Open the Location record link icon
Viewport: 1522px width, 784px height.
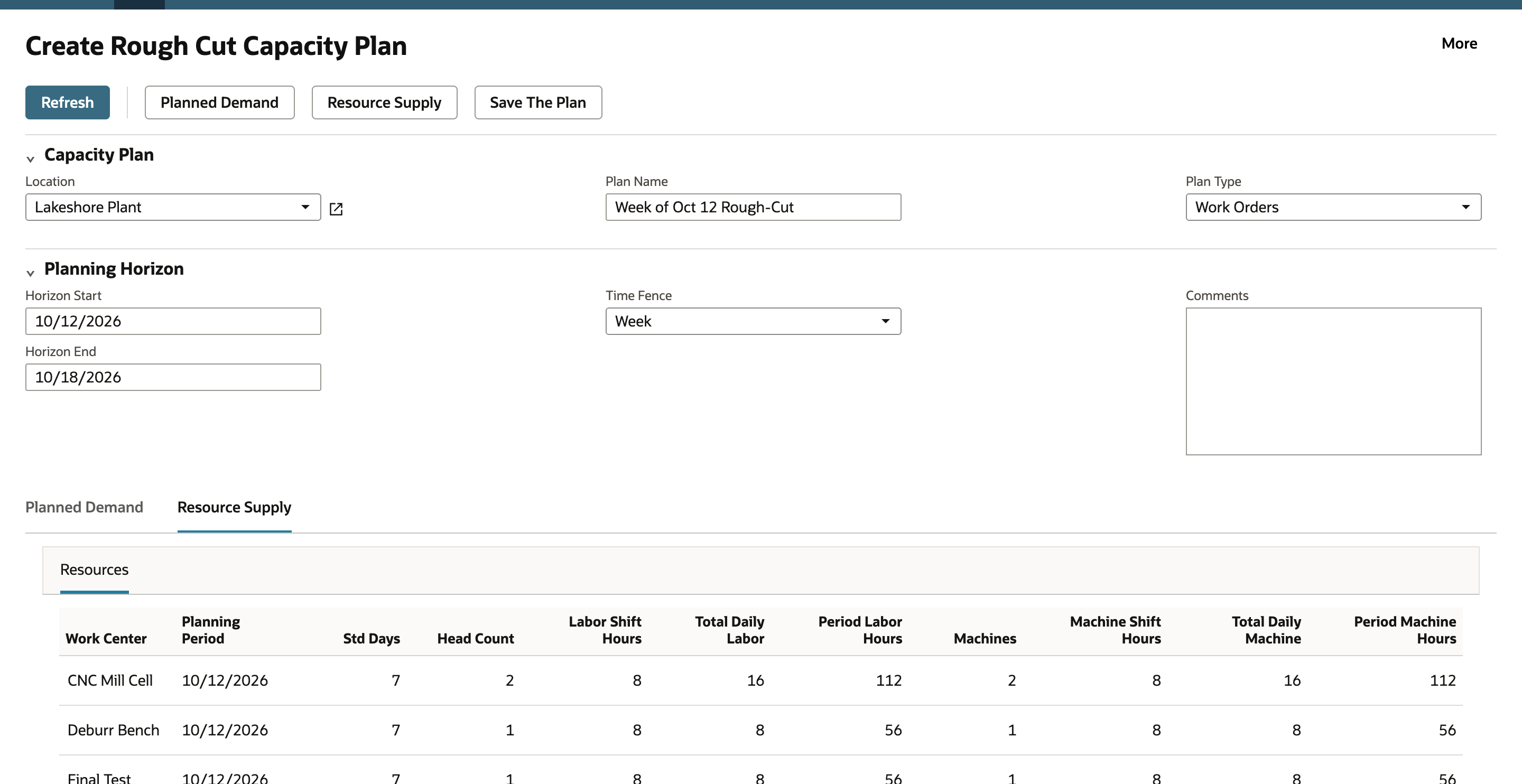click(336, 209)
